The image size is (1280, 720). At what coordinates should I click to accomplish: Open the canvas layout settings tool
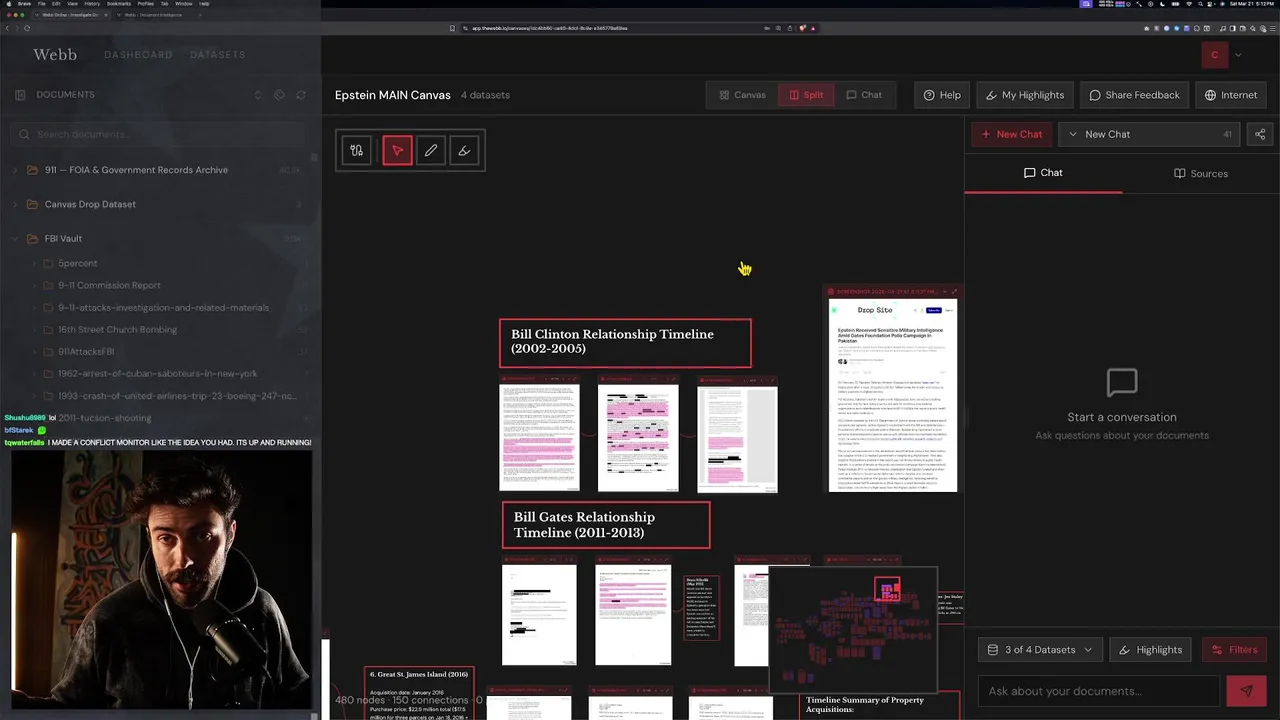click(356, 150)
